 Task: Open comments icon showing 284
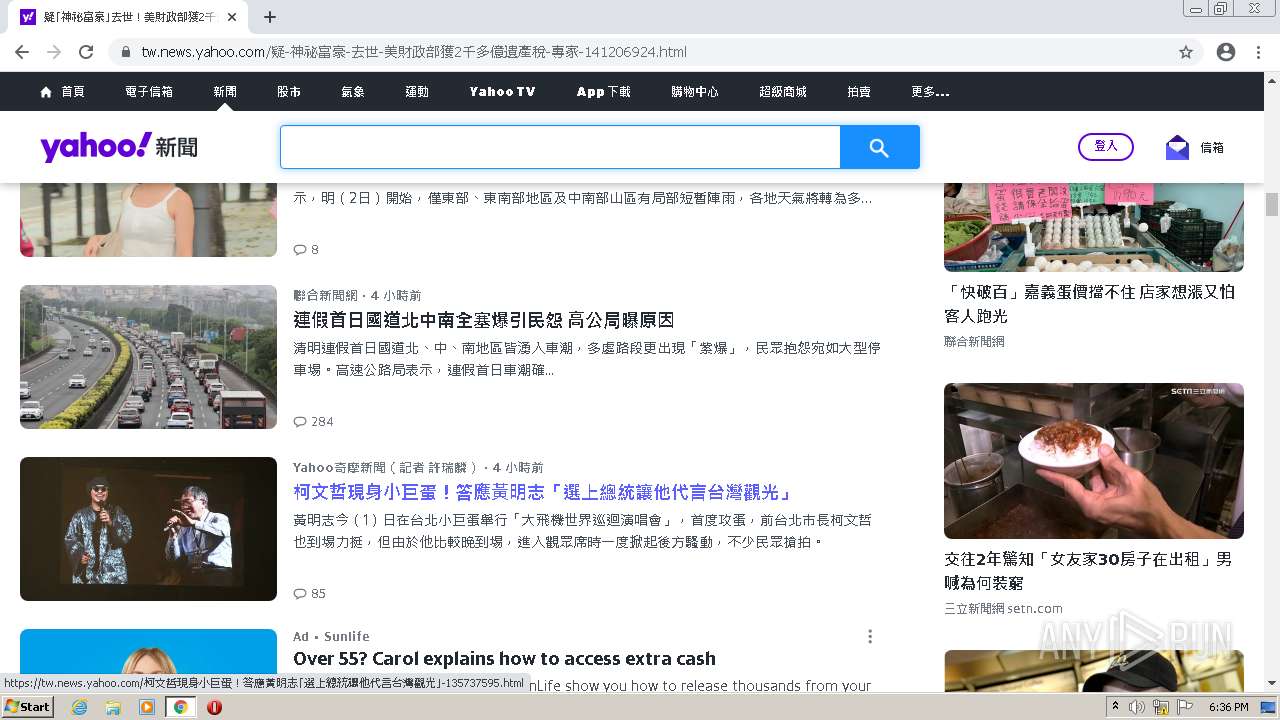pos(299,422)
